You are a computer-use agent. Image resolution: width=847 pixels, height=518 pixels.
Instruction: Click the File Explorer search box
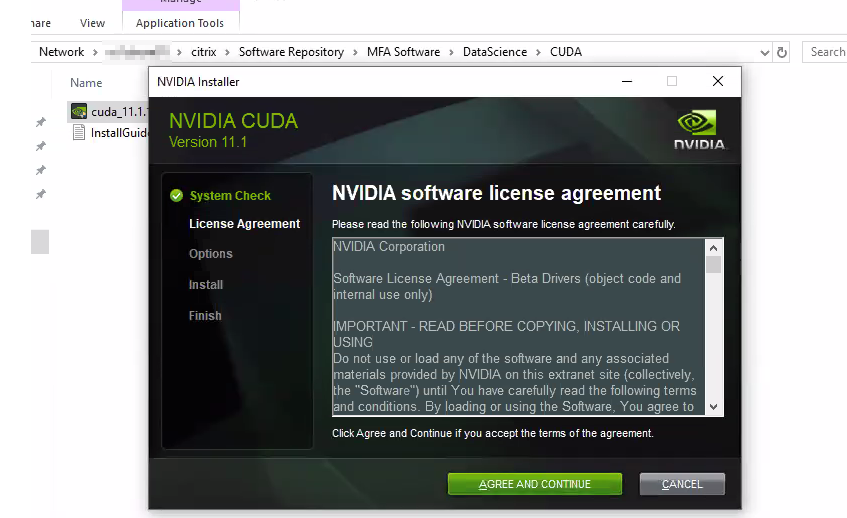click(825, 52)
